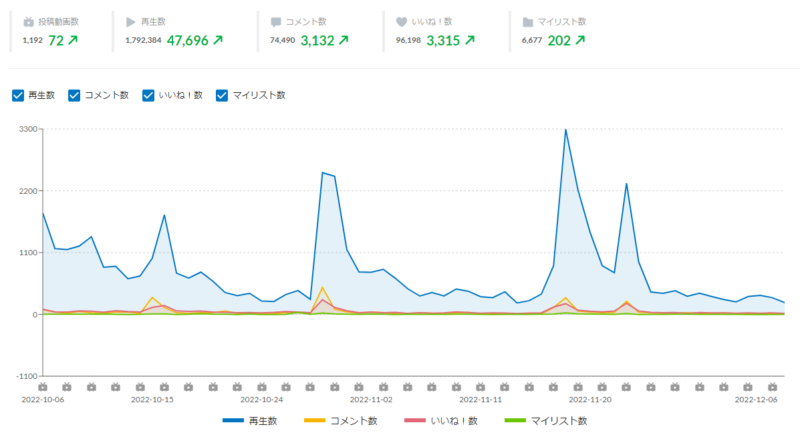Screen dimensions: 800x441
Task: Click the 投稿動画数 stat card title
Action: pyautogui.click(x=59, y=22)
